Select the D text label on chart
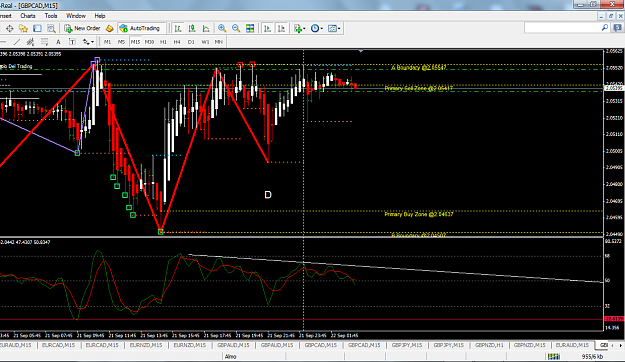625x362 pixels. pos(268,195)
